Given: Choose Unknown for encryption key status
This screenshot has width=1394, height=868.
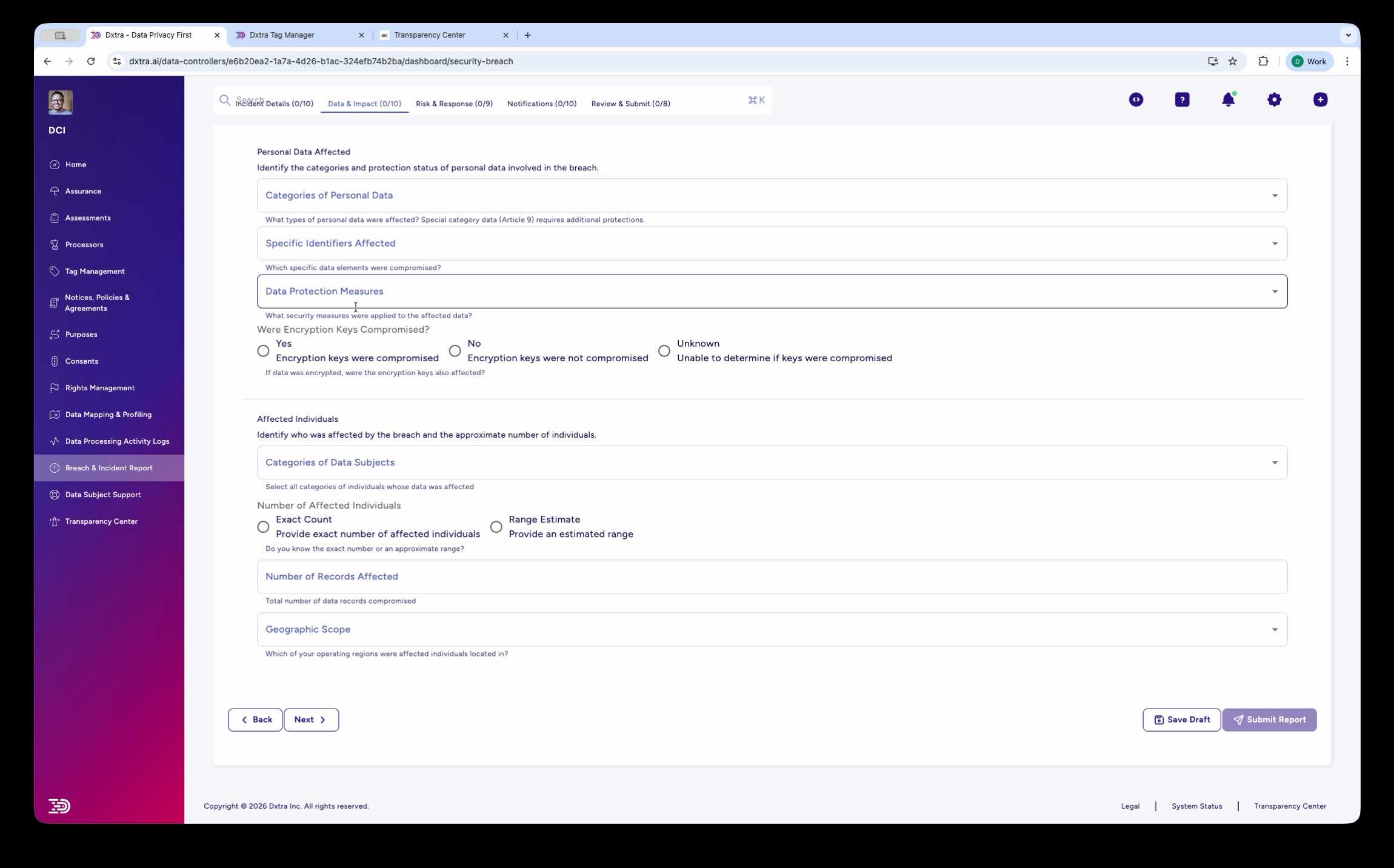Looking at the screenshot, I should pos(664,351).
